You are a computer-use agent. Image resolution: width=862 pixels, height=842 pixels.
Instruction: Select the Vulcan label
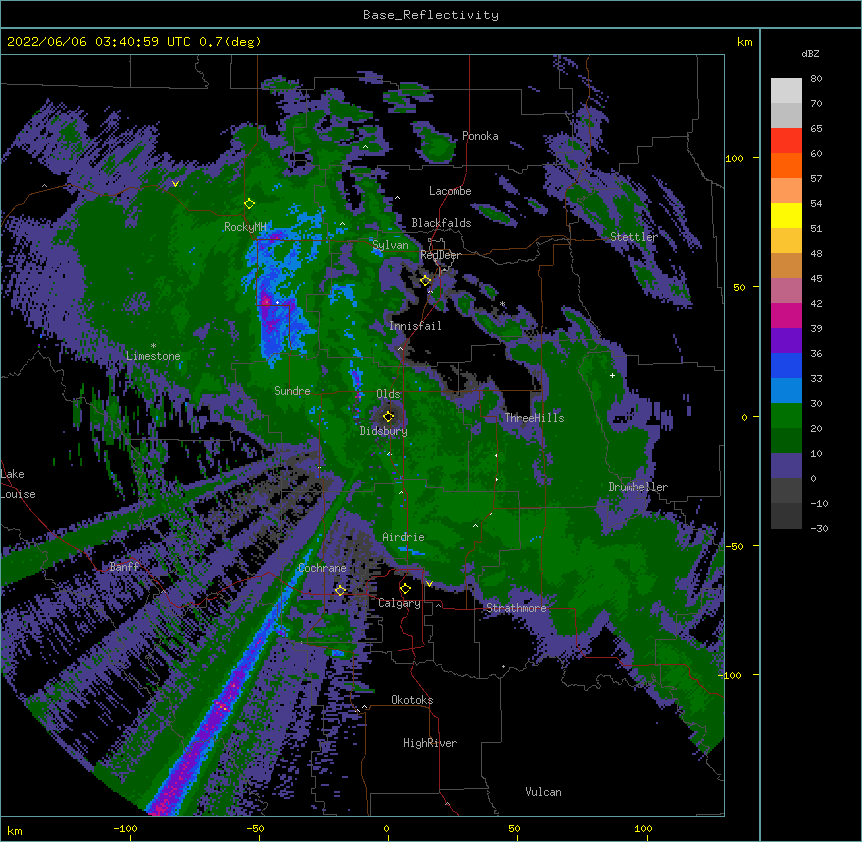[544, 792]
